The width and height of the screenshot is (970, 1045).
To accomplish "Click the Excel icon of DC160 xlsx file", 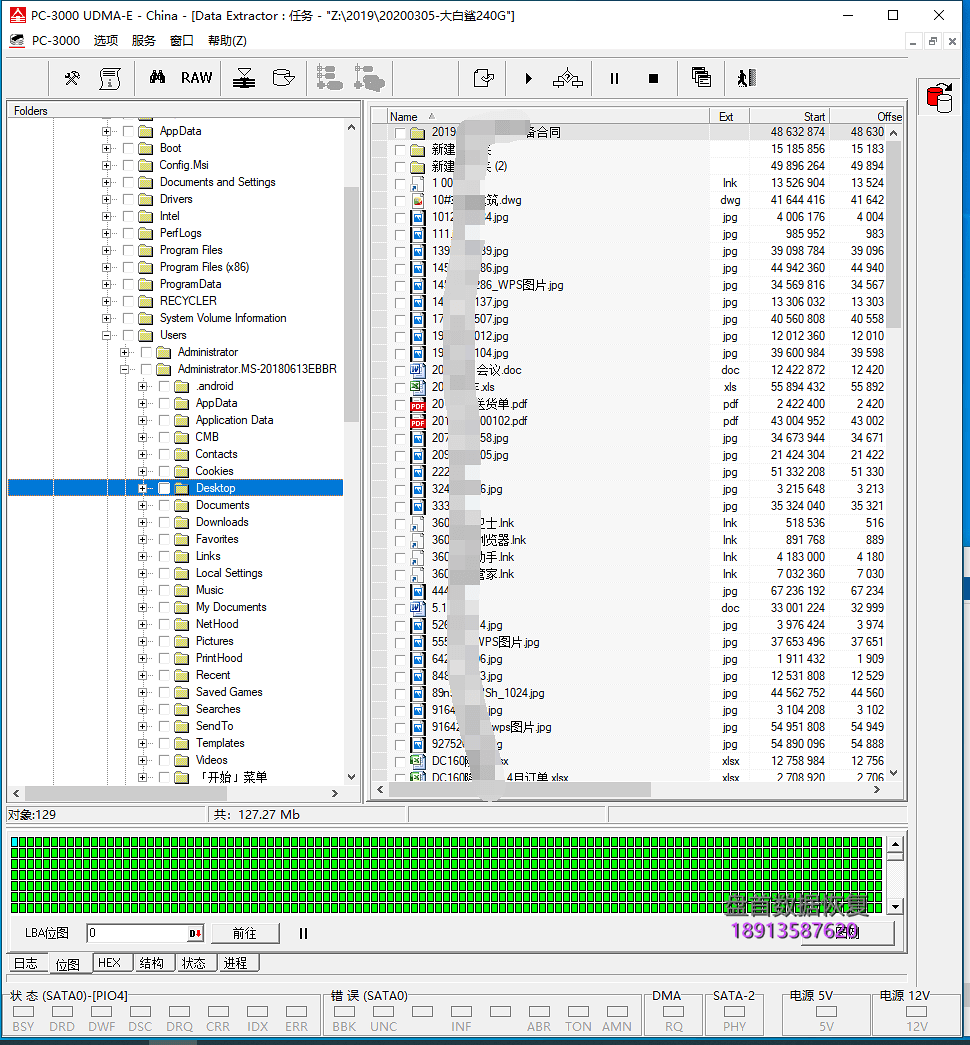I will pyautogui.click(x=418, y=761).
